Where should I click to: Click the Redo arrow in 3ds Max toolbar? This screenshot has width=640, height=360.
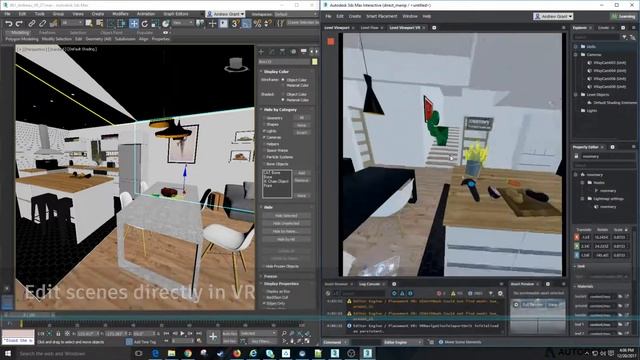coord(19,24)
